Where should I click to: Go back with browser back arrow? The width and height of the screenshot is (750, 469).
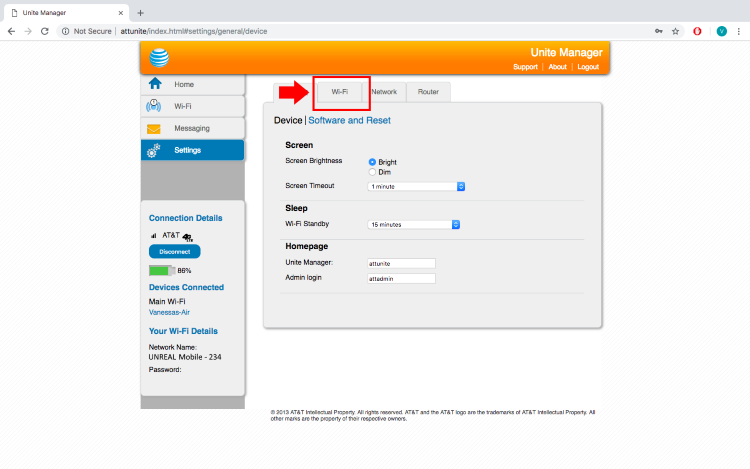[11, 31]
